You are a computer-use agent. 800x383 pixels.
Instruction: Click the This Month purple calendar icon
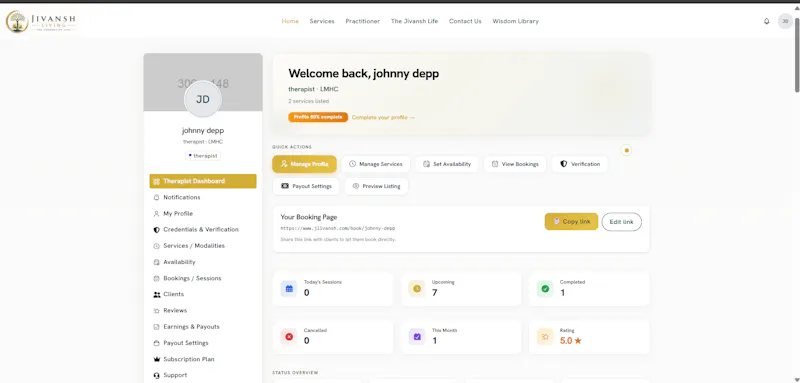click(417, 337)
